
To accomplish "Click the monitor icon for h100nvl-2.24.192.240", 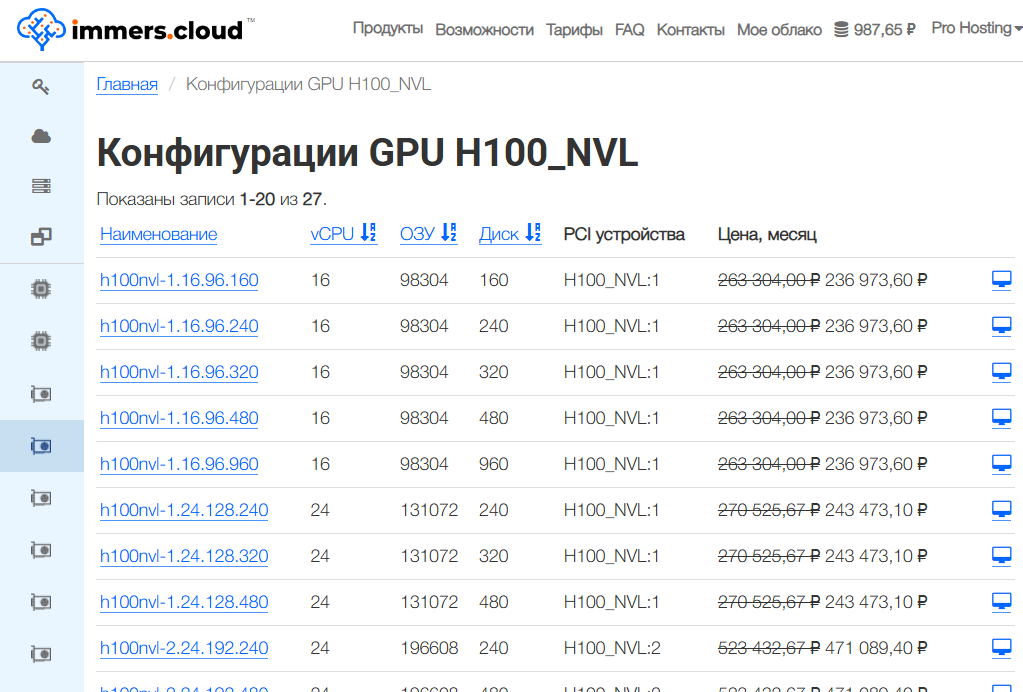I will 1001,648.
